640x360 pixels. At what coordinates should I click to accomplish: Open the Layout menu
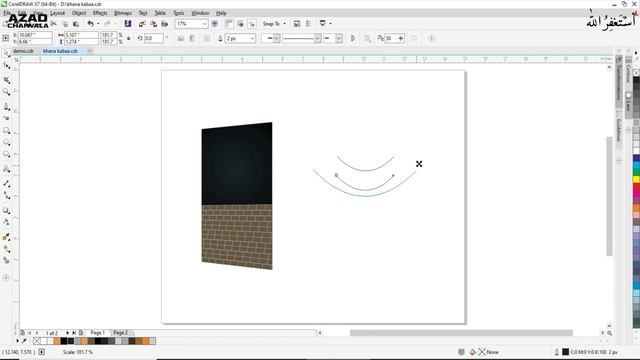(x=57, y=13)
